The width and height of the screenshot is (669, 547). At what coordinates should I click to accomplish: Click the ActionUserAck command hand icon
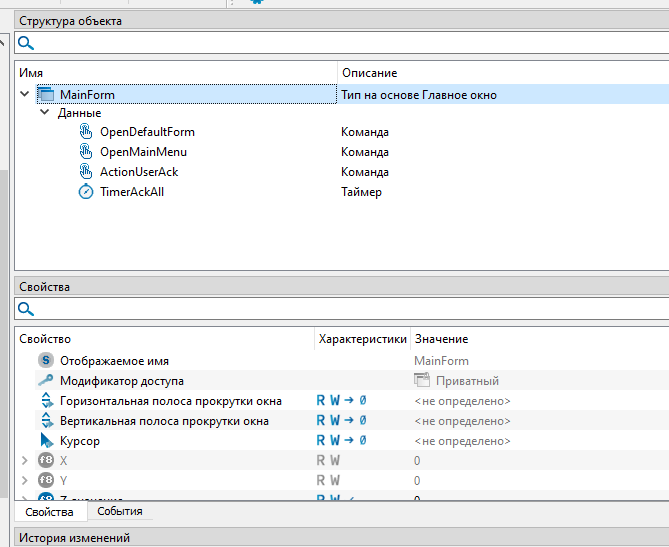pos(86,172)
